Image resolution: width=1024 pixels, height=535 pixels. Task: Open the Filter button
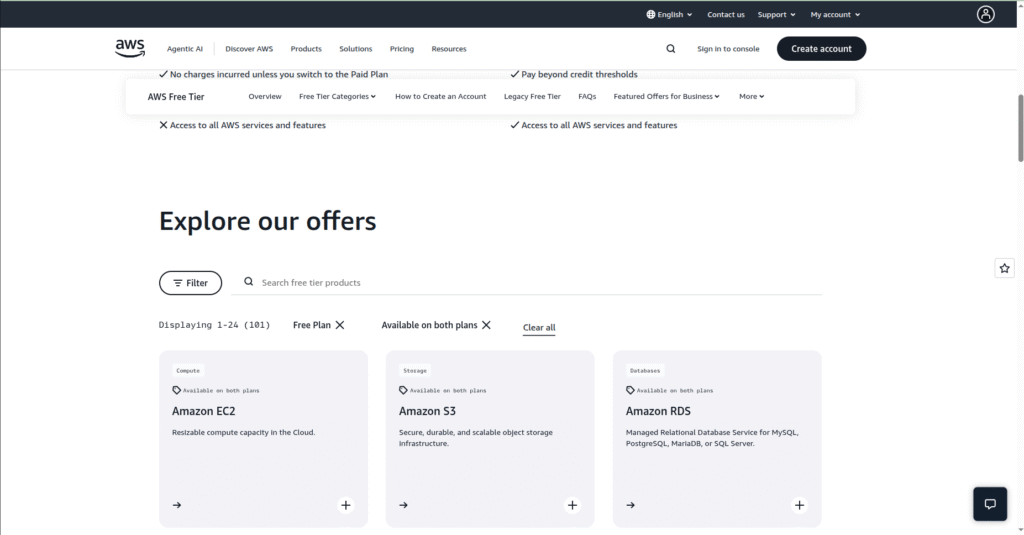point(191,283)
